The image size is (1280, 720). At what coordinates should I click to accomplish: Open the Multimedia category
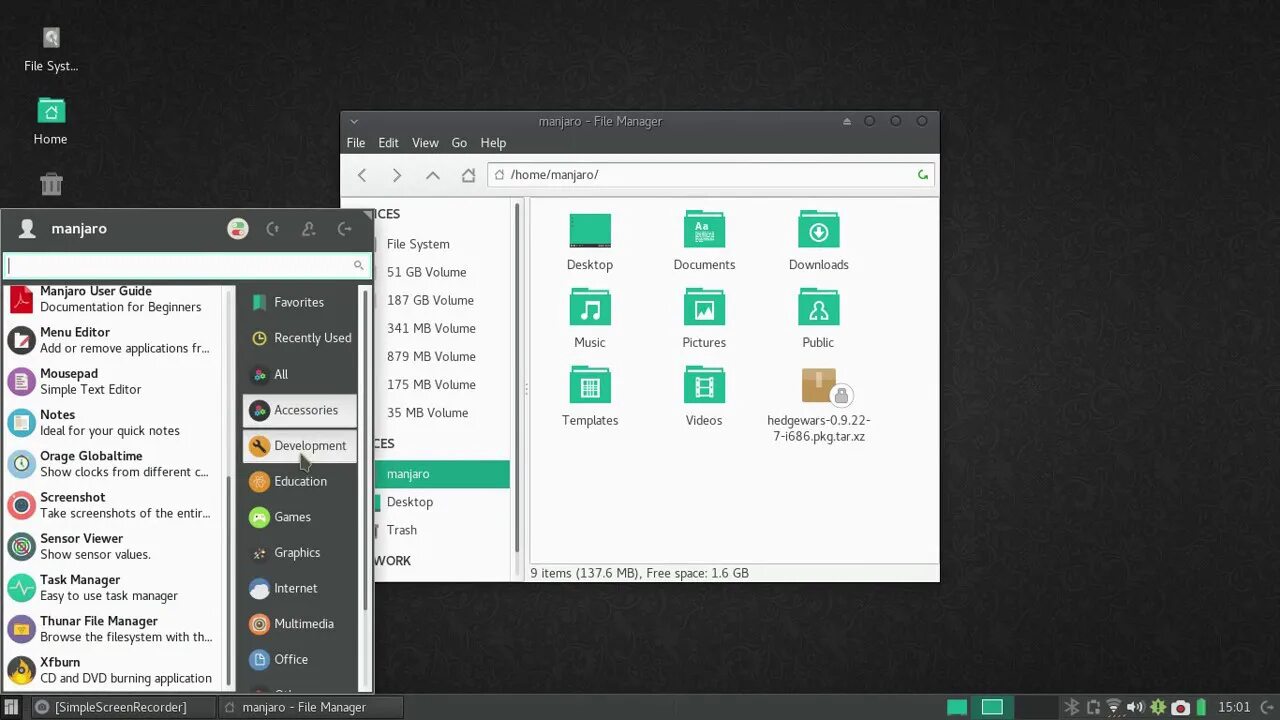tap(300, 624)
